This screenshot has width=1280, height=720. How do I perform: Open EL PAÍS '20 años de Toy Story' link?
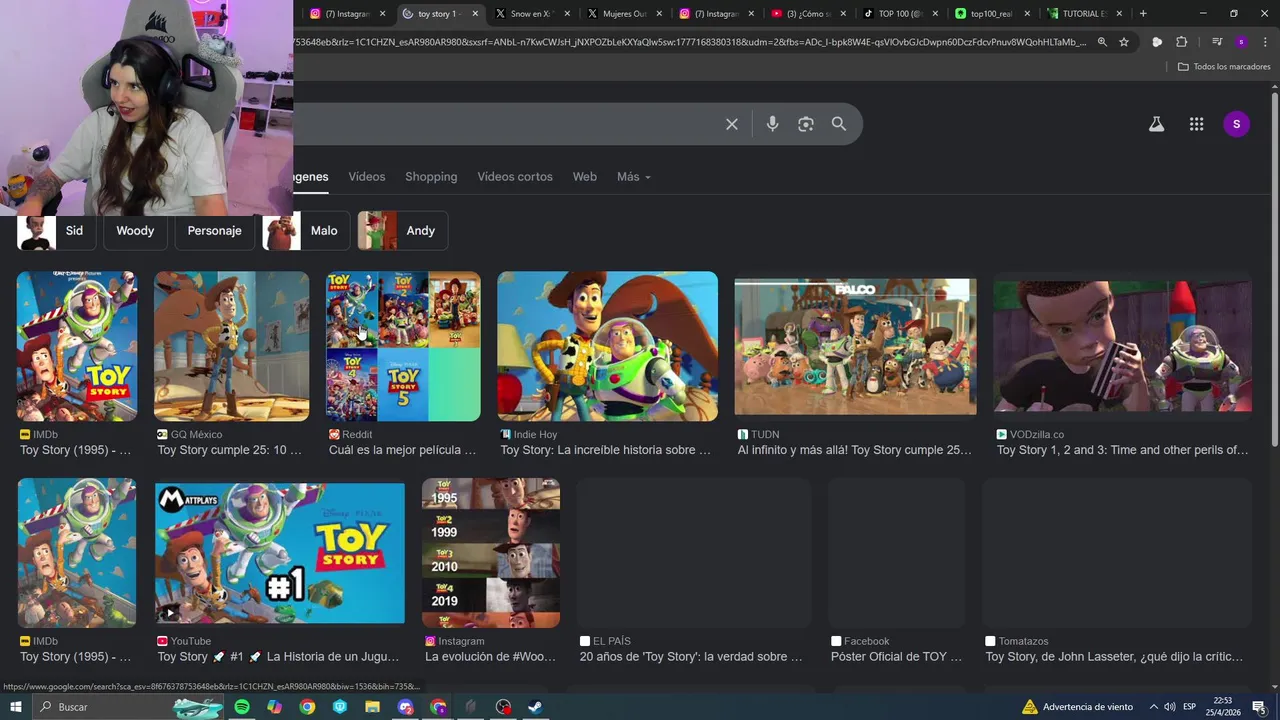(x=691, y=657)
